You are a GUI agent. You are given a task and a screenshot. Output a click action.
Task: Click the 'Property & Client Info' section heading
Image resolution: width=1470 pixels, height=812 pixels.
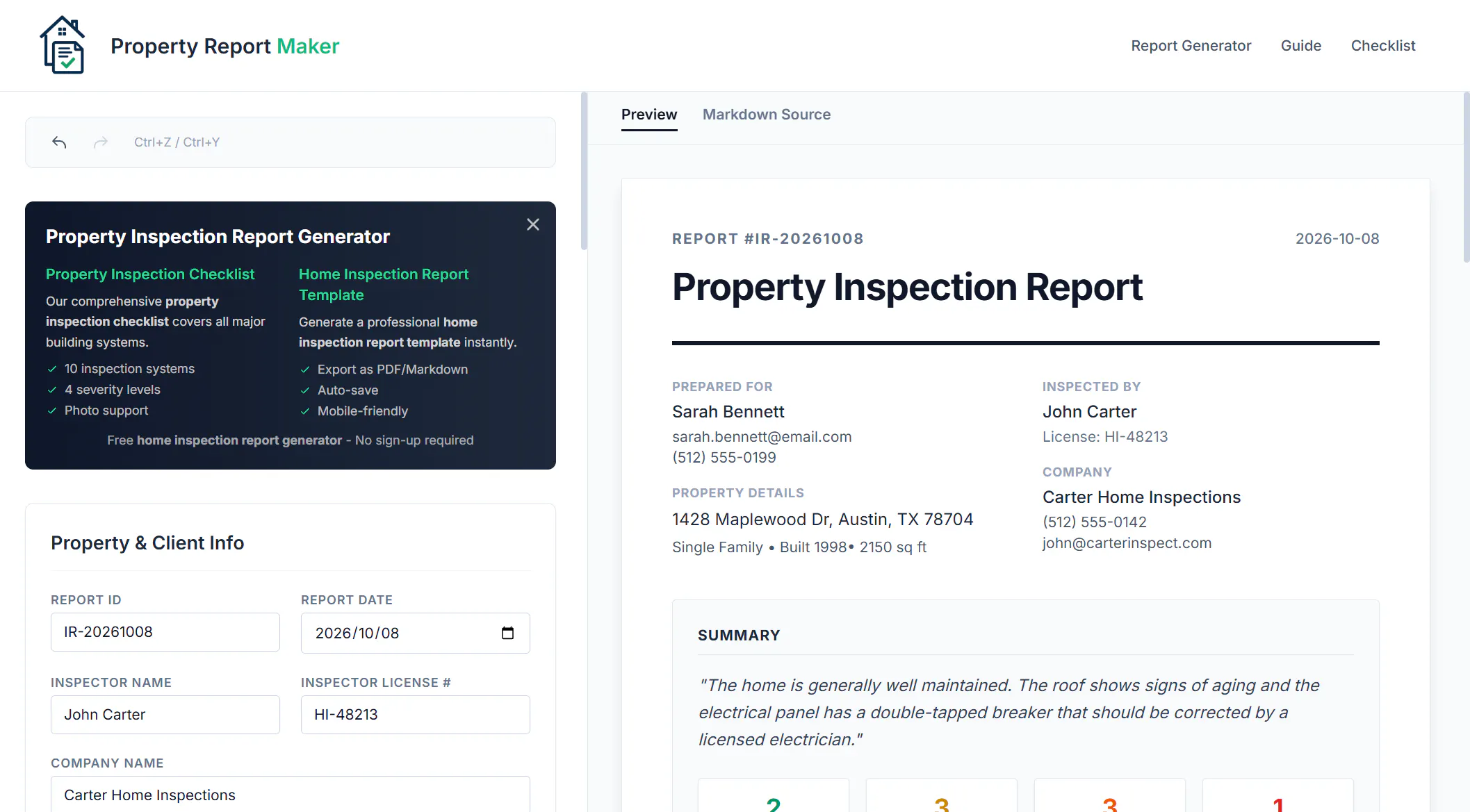[147, 543]
